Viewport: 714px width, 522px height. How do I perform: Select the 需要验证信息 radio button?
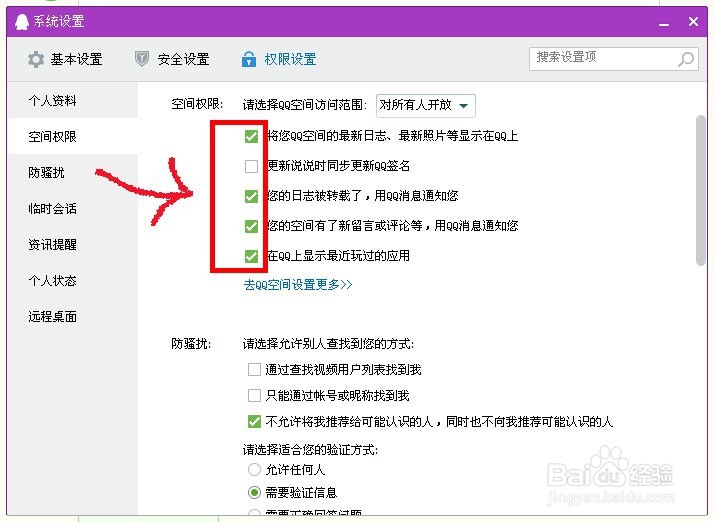point(254,492)
